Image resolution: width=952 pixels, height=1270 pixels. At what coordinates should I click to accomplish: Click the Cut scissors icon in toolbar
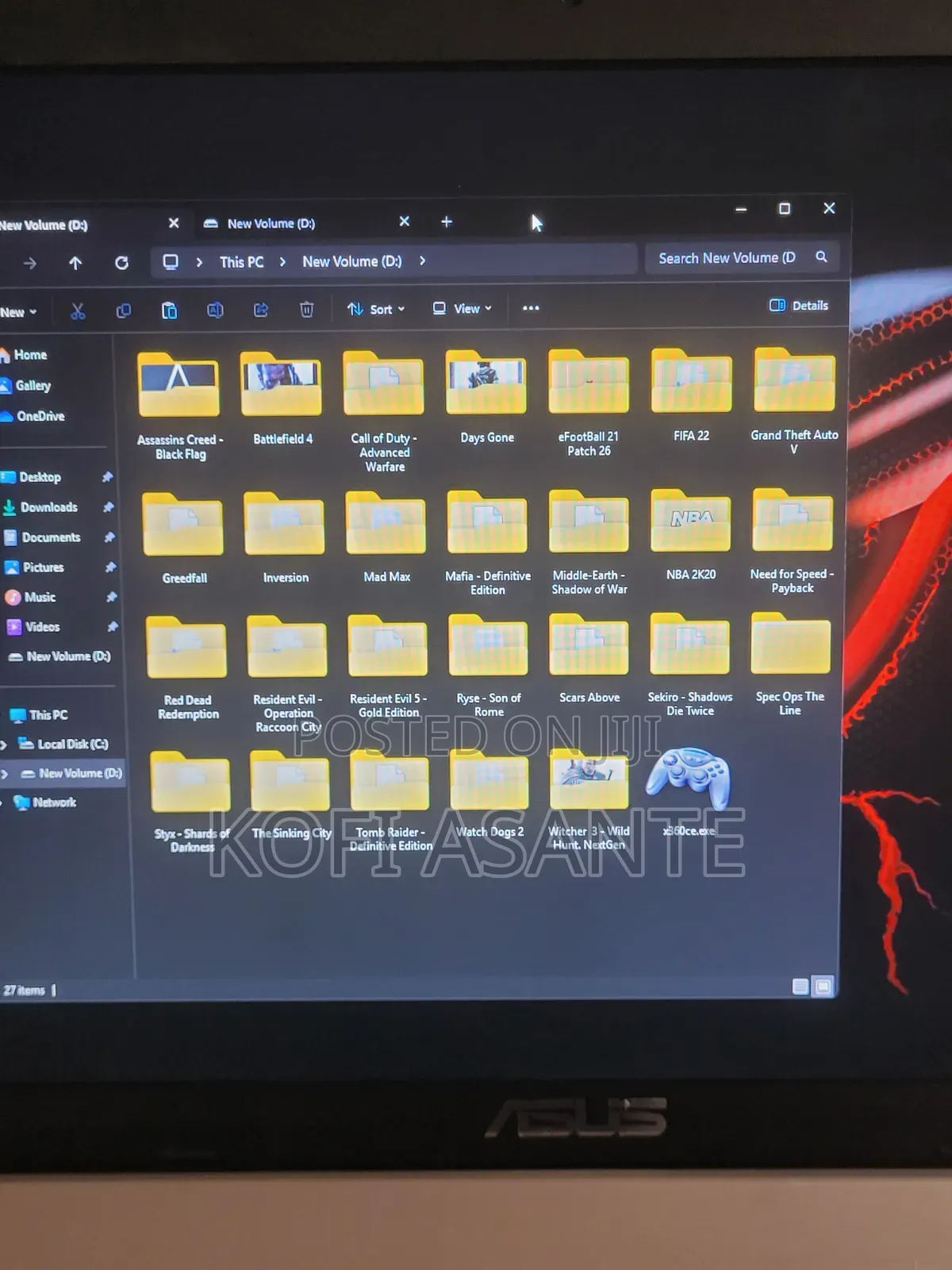point(78,311)
